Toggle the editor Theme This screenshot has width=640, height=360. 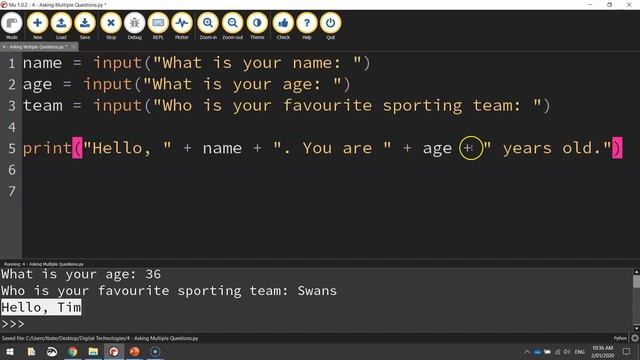(x=257, y=26)
